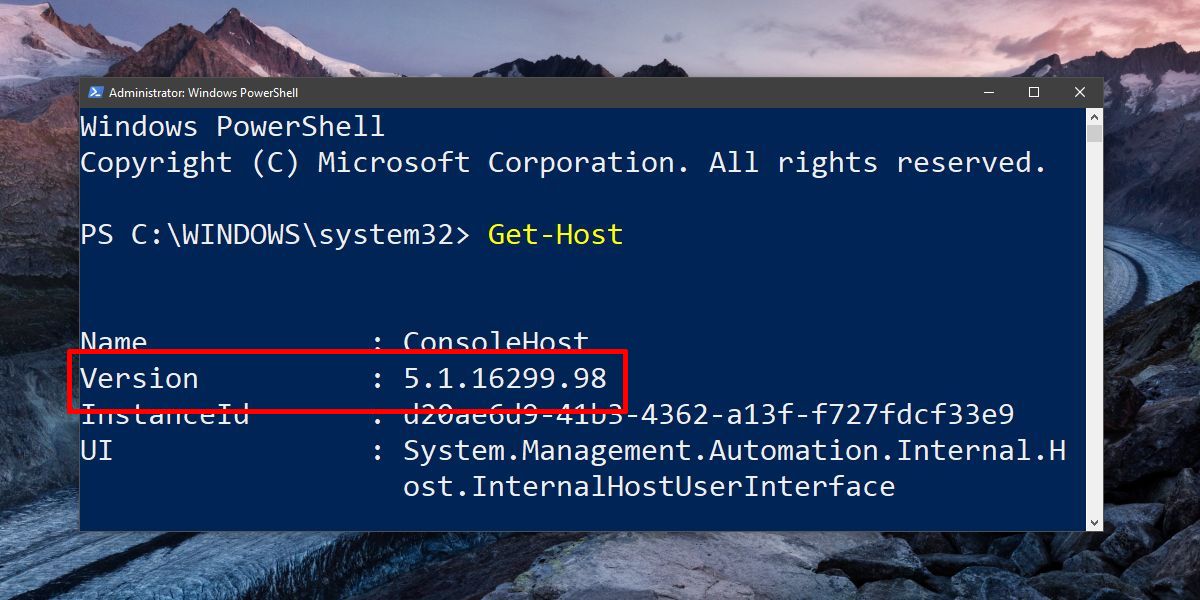Click the empty scrollbar track below the thumb
This screenshot has height=600, width=1200.
coord(1094,330)
